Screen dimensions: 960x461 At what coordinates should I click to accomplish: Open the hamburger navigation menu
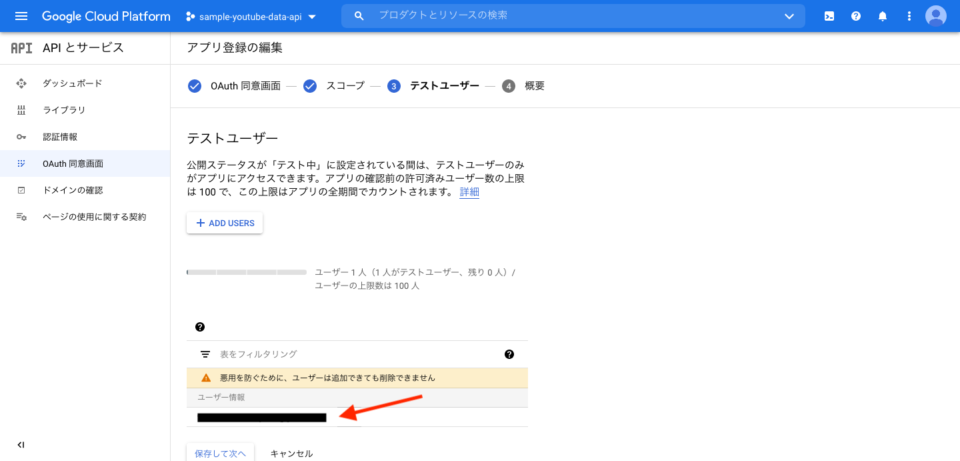coord(21,17)
